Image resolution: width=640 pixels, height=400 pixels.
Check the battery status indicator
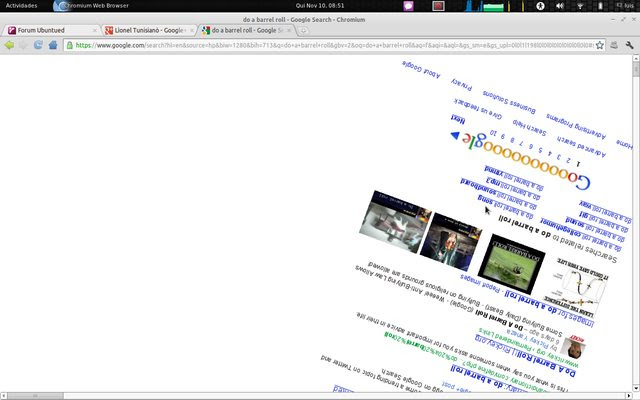pyautogui.click(x=600, y=6)
